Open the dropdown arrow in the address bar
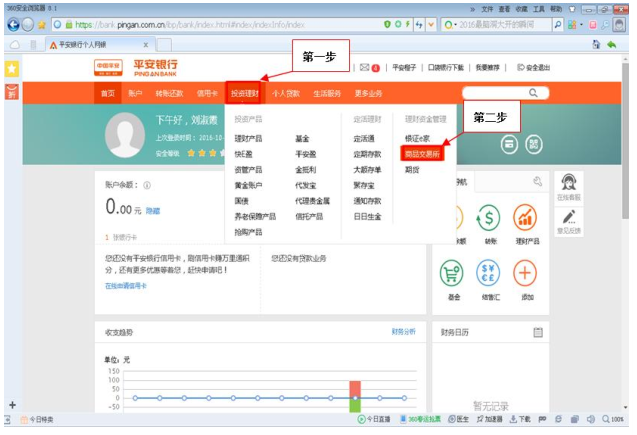637x435 pixels. tap(431, 25)
